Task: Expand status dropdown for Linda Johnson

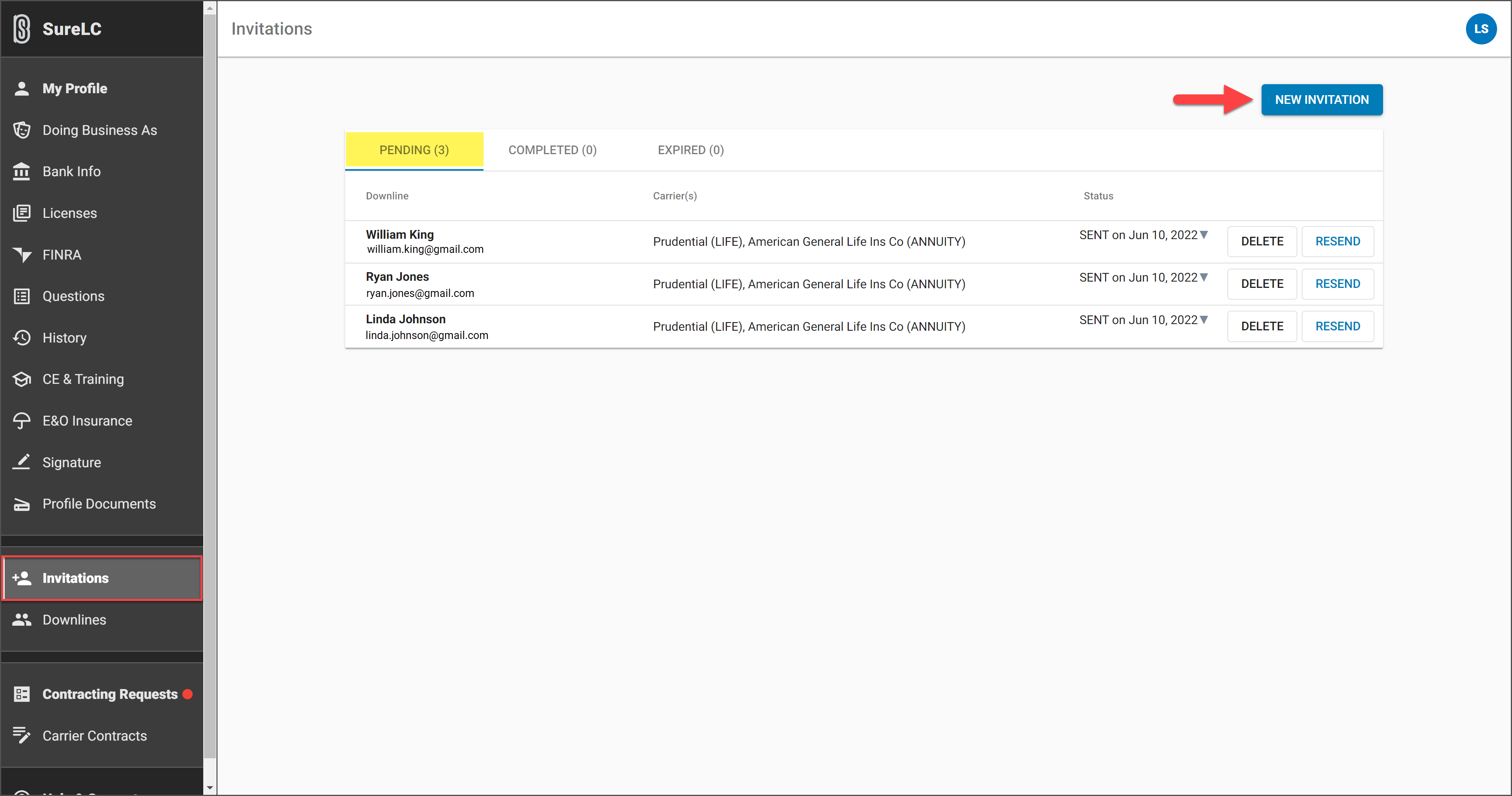Action: pos(1204,320)
